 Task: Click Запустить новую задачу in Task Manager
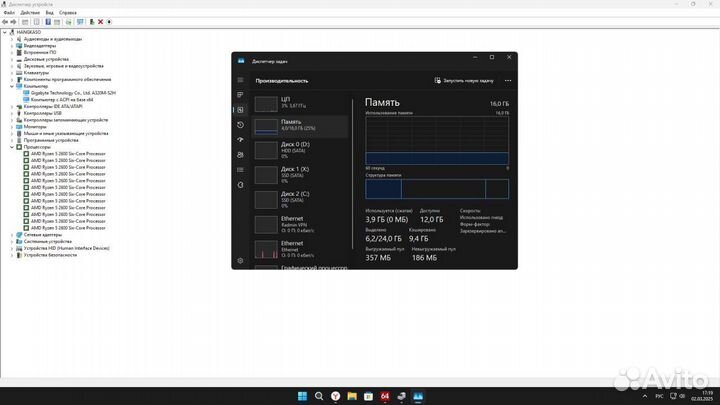coord(464,80)
